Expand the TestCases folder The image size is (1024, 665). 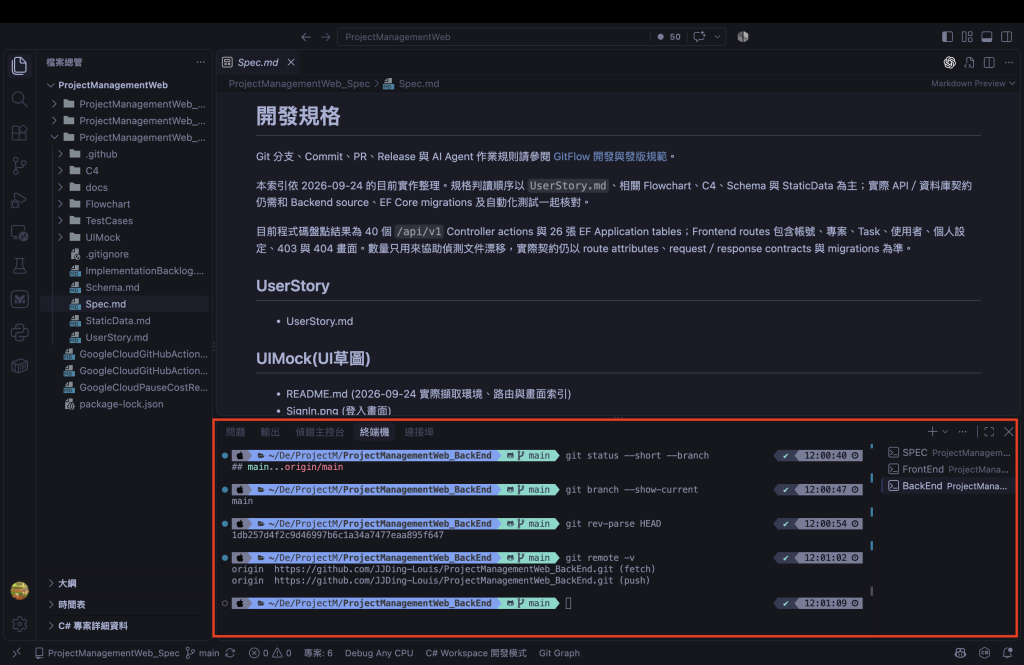coord(108,221)
